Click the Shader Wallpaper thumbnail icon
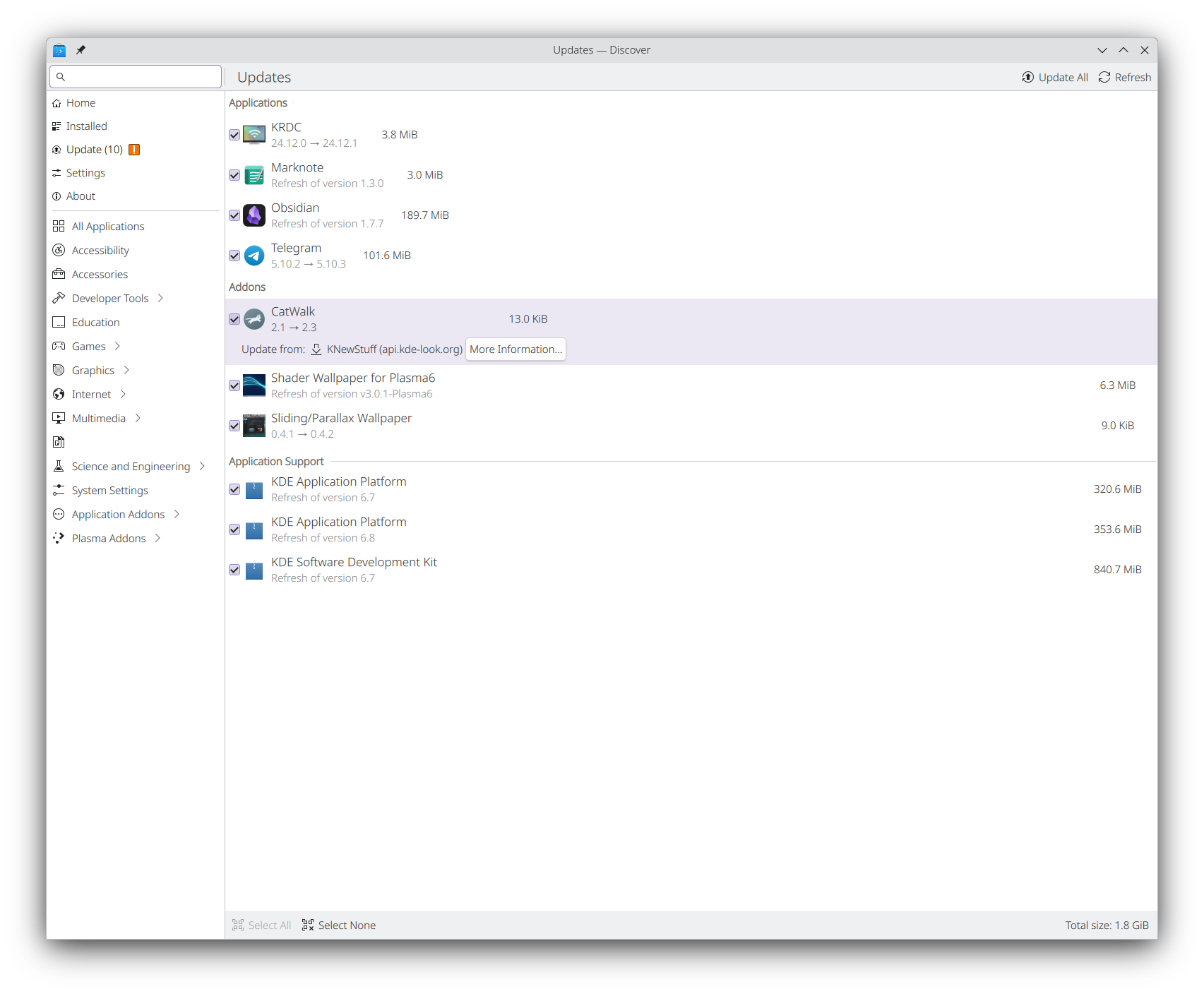The height and width of the screenshot is (994, 1204). click(x=254, y=385)
